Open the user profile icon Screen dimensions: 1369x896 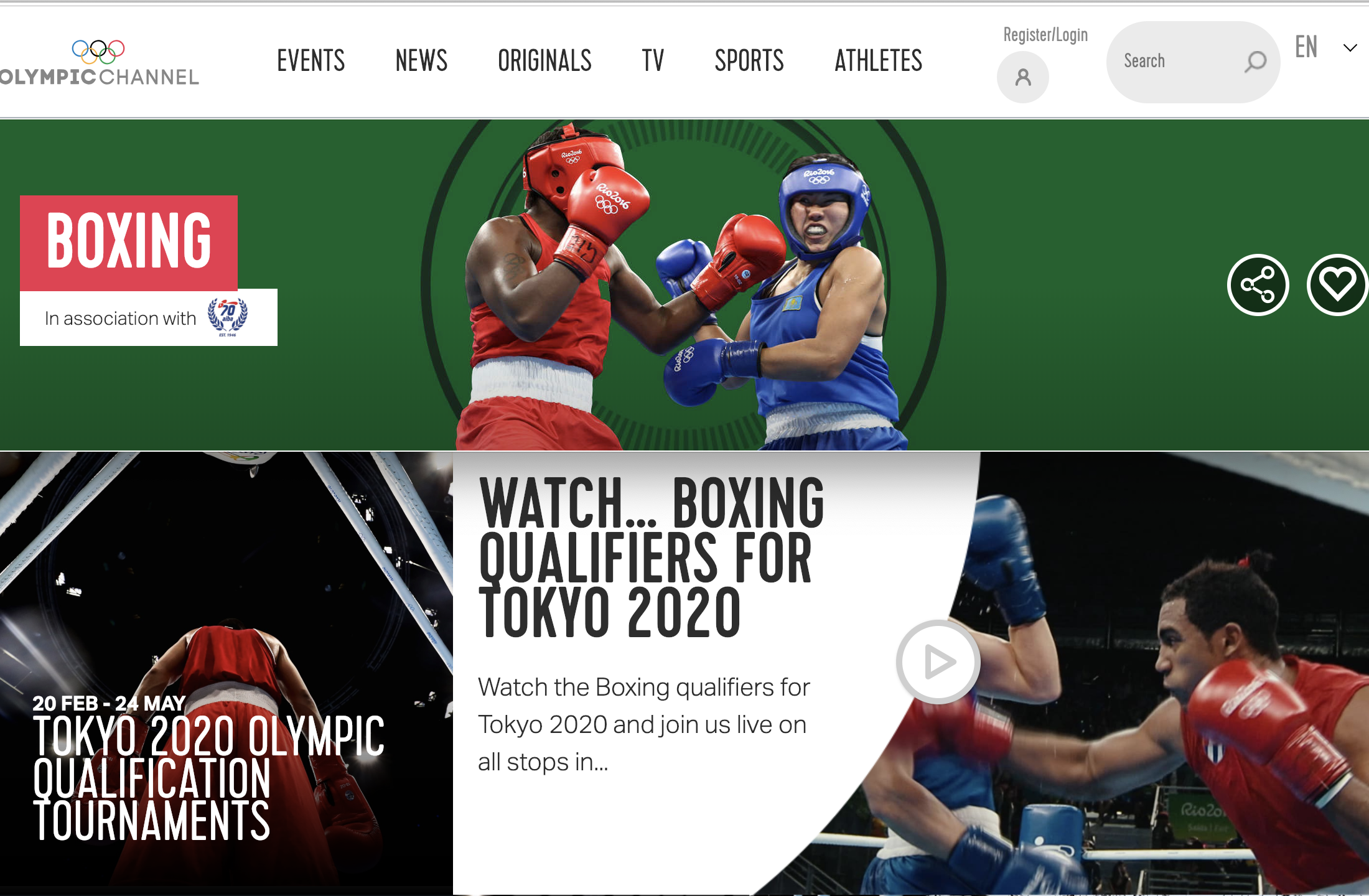(x=1023, y=77)
